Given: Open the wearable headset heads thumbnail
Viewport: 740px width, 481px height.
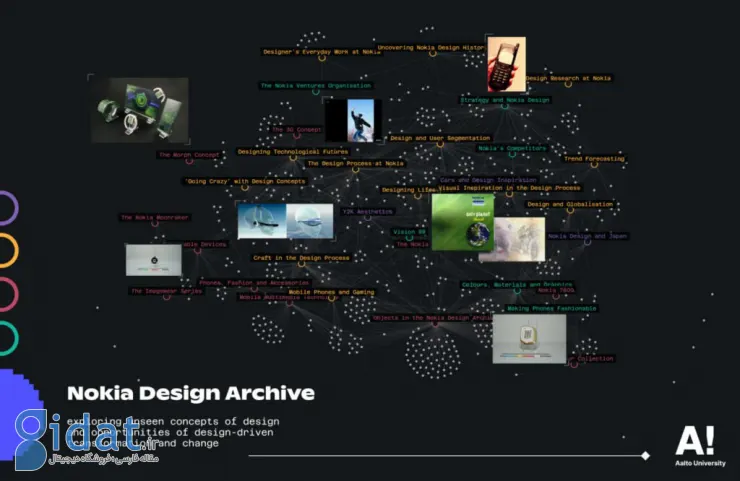Looking at the screenshot, I should (286, 221).
